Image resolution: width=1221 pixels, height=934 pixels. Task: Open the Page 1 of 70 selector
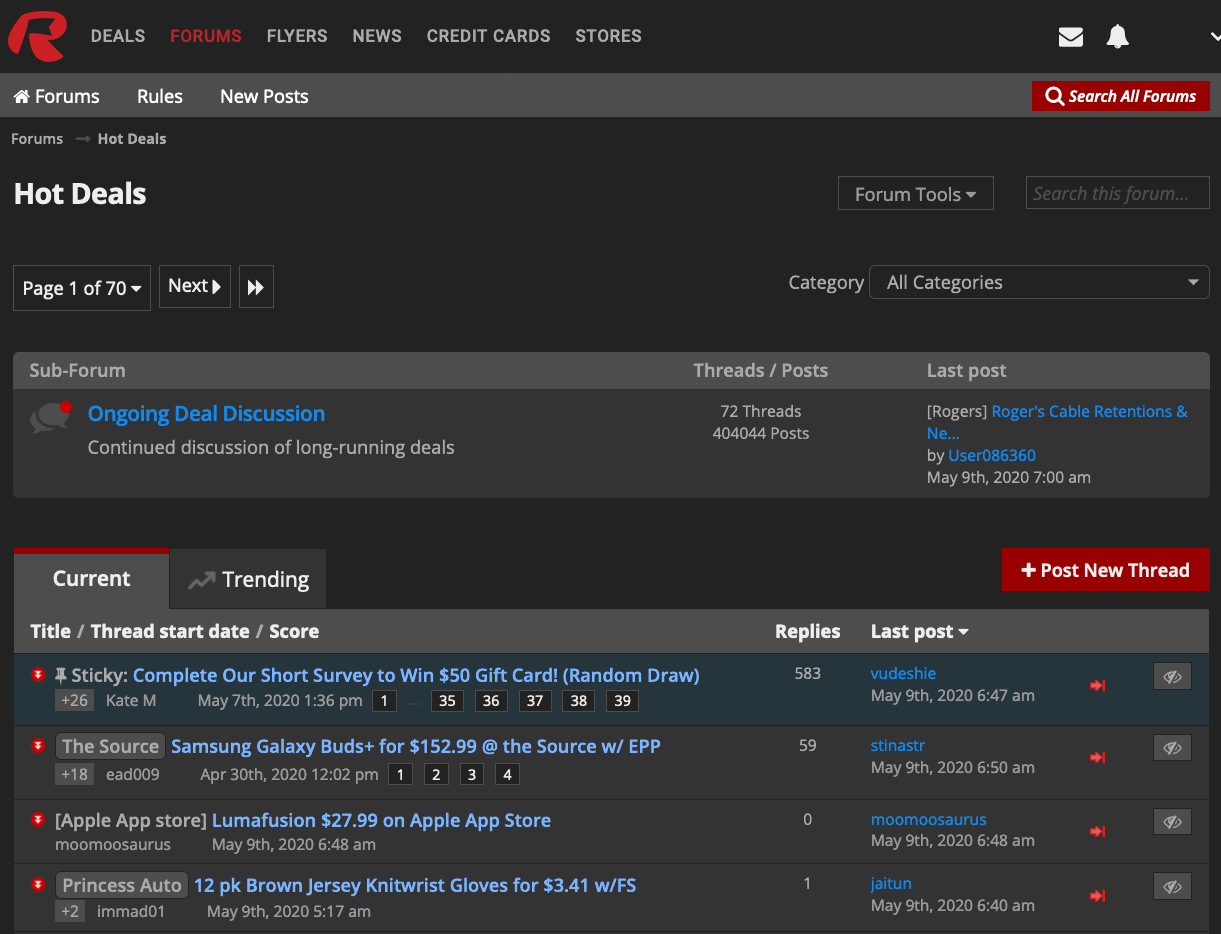[x=81, y=287]
